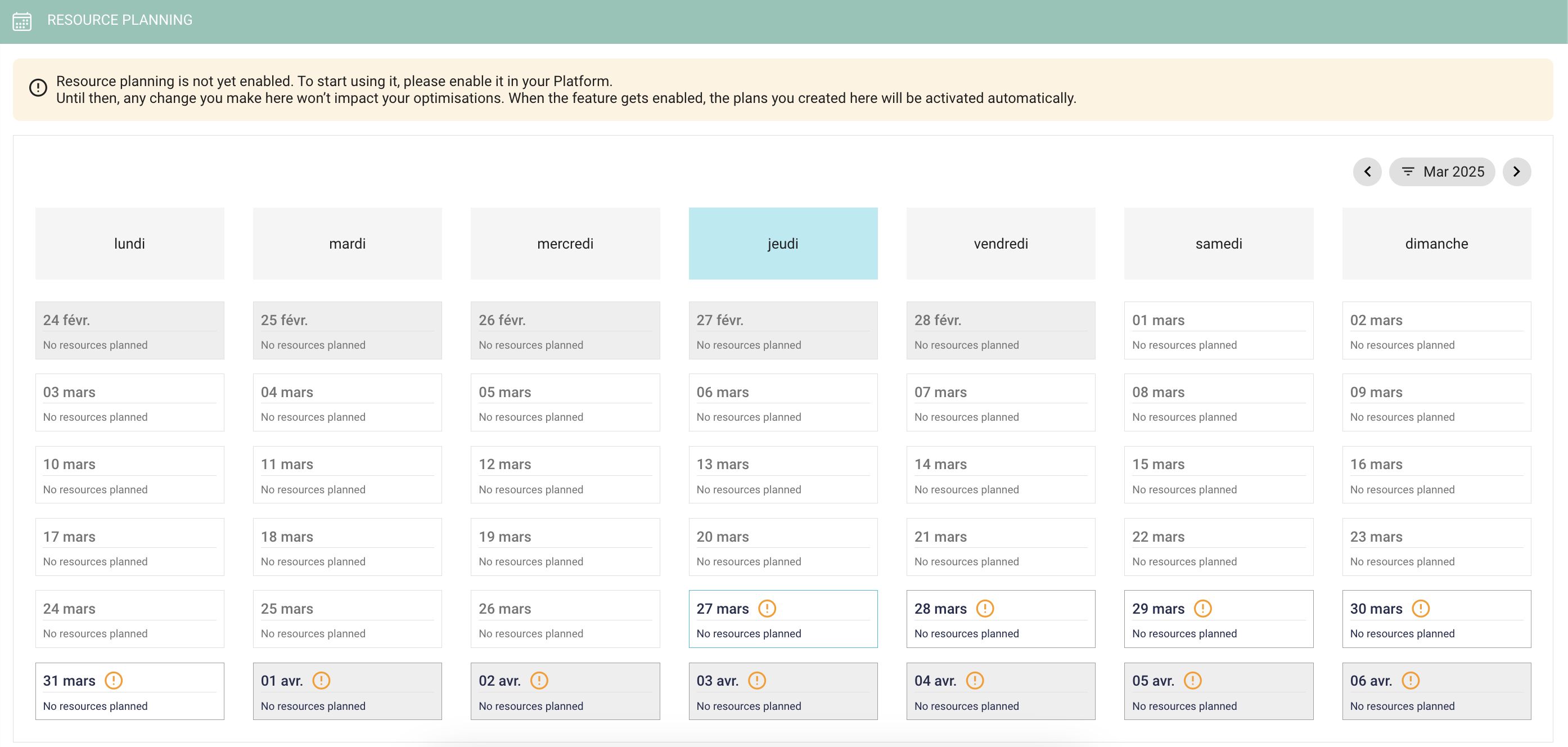Click the warning icon on 27 mars
The image size is (1568, 747).
(767, 608)
